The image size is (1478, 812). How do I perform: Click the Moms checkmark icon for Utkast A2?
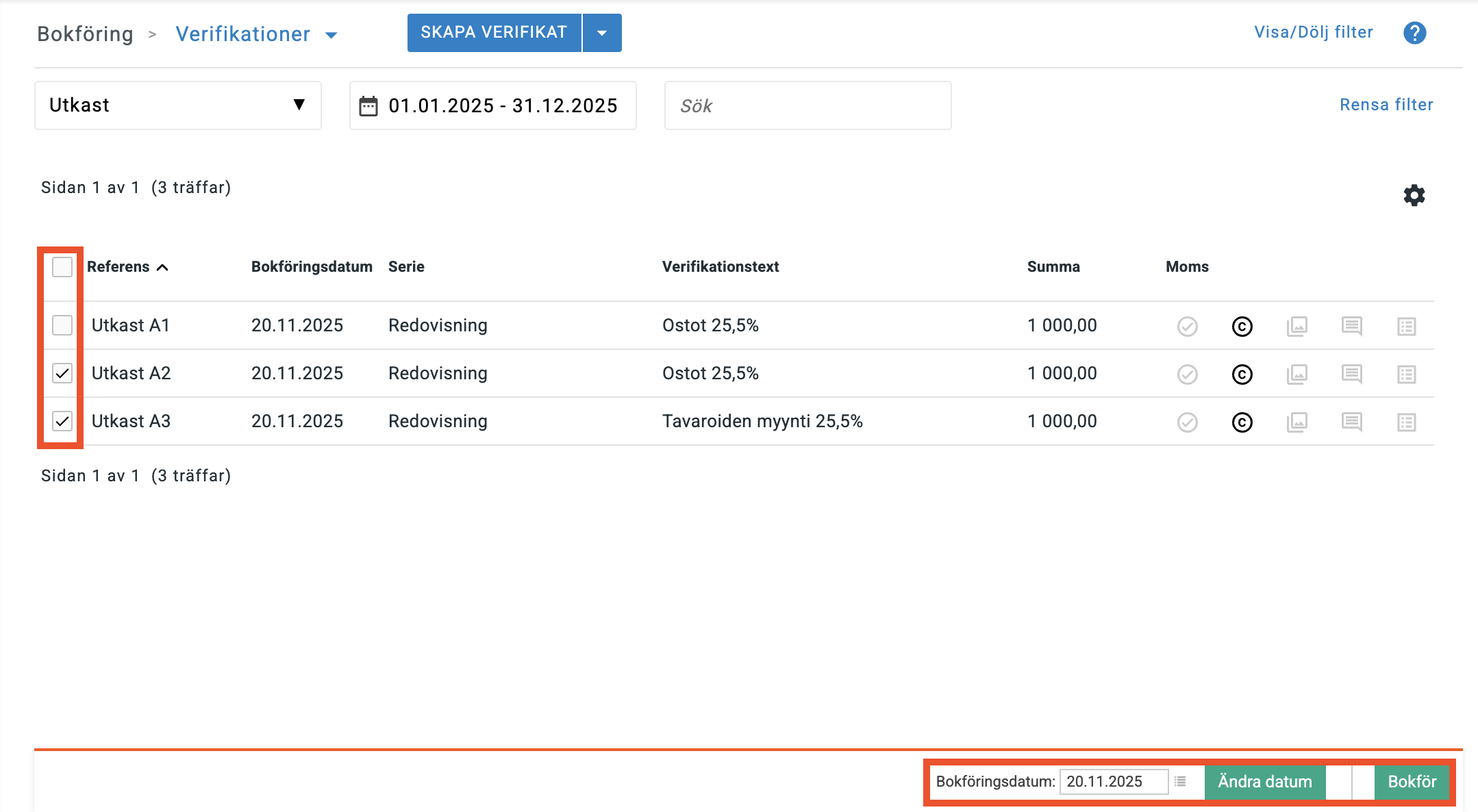pos(1187,375)
